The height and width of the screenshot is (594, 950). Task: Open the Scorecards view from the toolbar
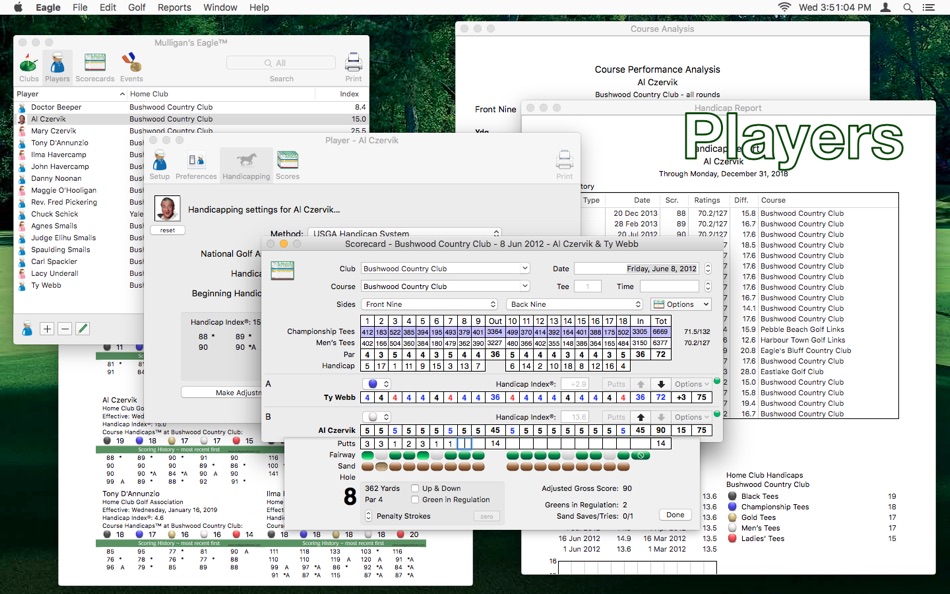click(x=95, y=63)
